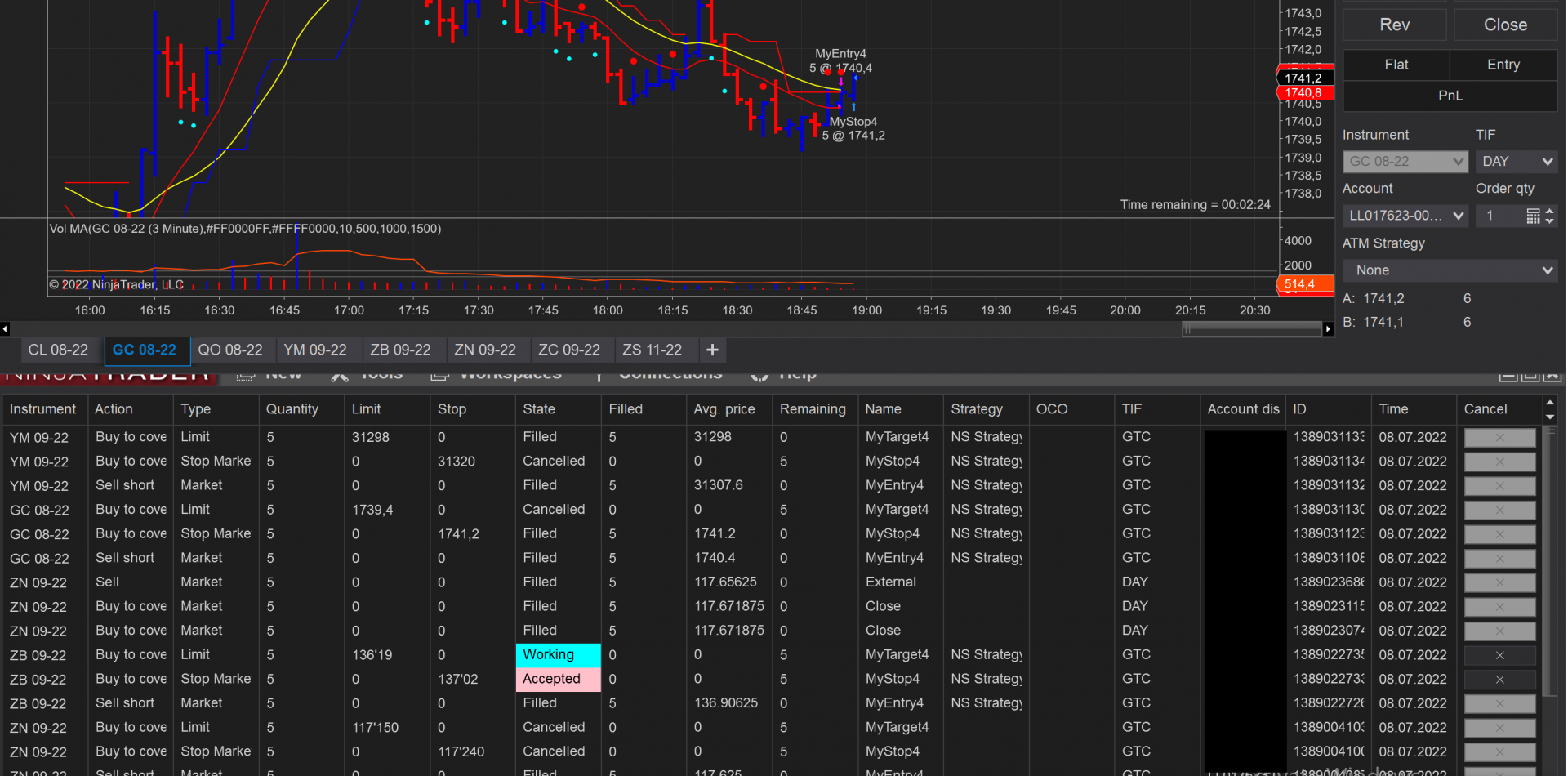Click the Flat position cell
1568x776 pixels.
click(x=1396, y=65)
